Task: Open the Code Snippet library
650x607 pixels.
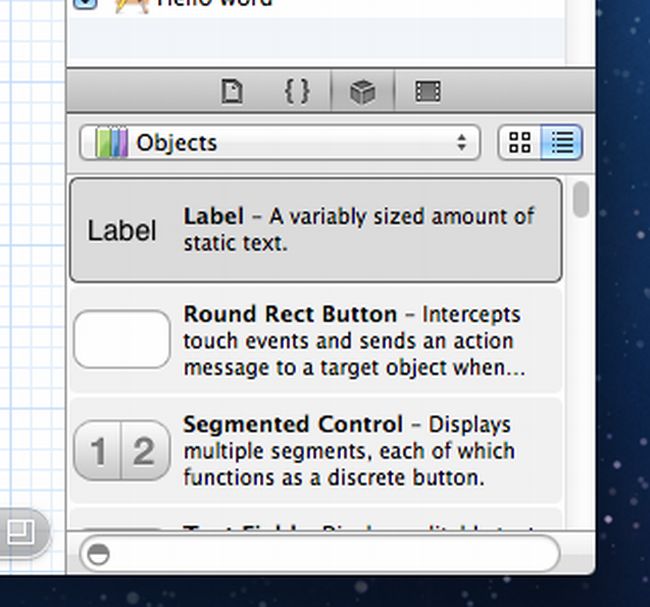Action: (x=296, y=92)
